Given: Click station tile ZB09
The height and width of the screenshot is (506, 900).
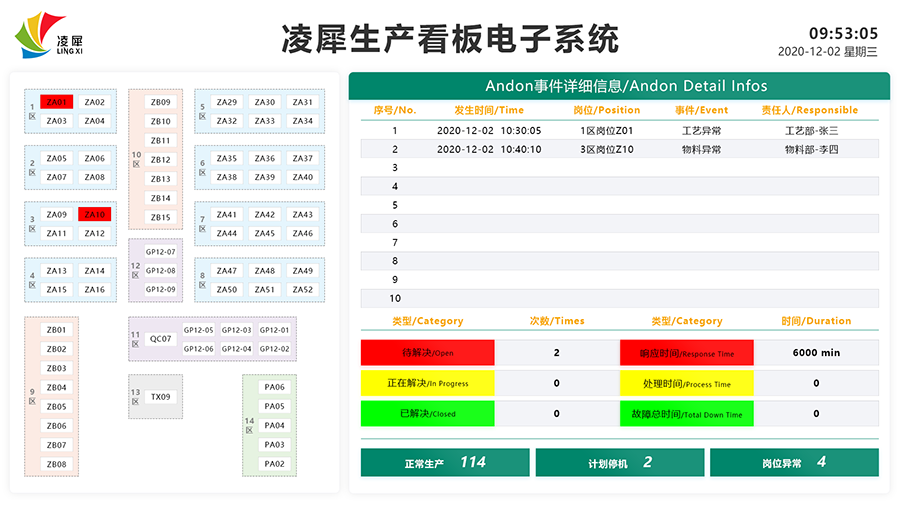Looking at the screenshot, I should click(160, 102).
